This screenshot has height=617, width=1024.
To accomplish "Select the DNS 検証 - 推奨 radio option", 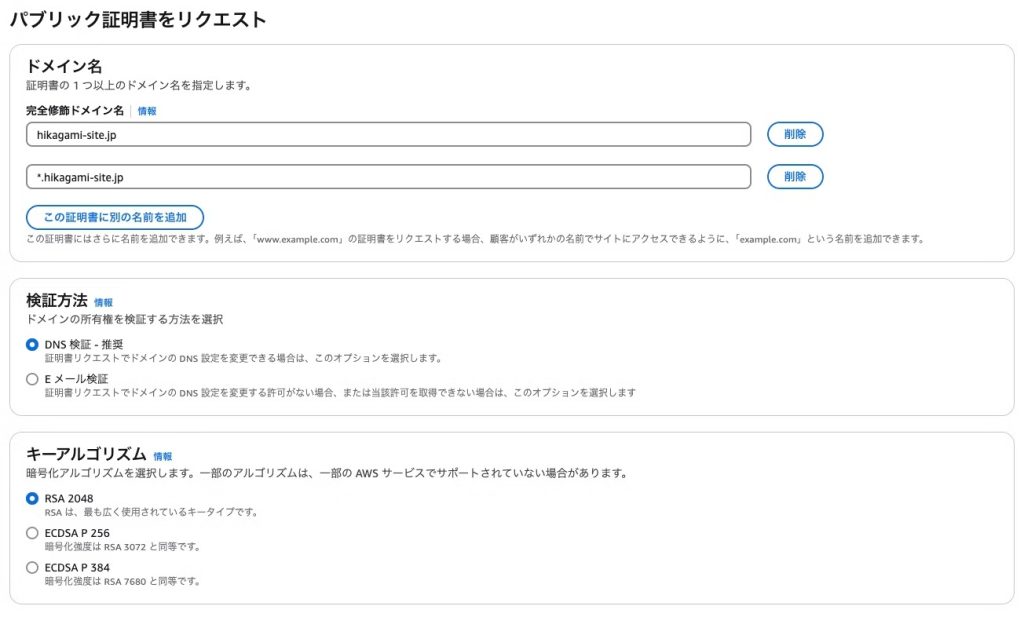I will tap(33, 344).
